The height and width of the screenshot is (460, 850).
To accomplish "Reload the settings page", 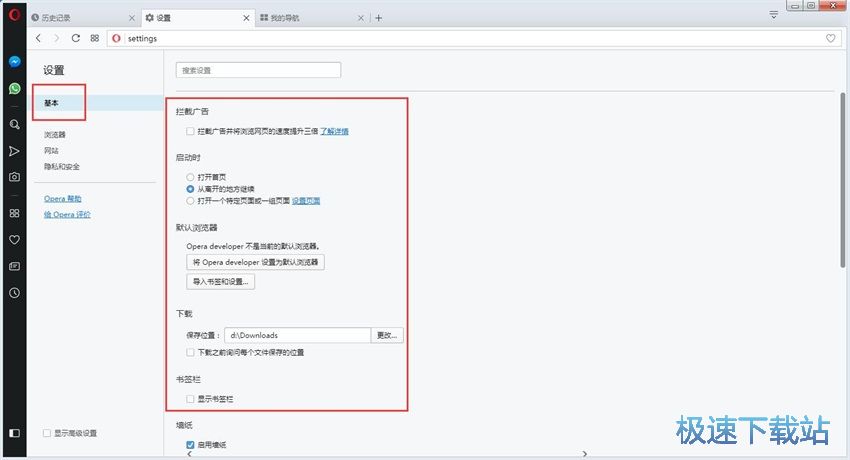I will click(x=76, y=38).
